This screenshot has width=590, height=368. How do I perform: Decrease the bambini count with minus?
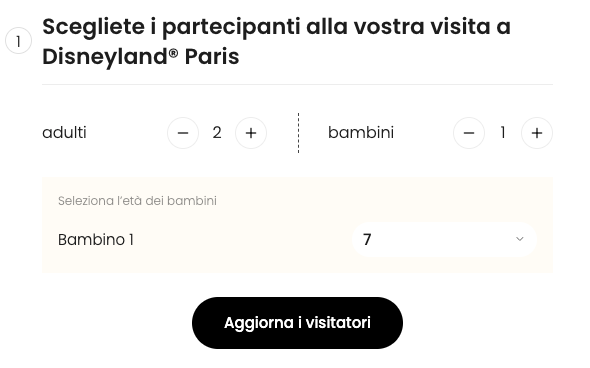[469, 133]
